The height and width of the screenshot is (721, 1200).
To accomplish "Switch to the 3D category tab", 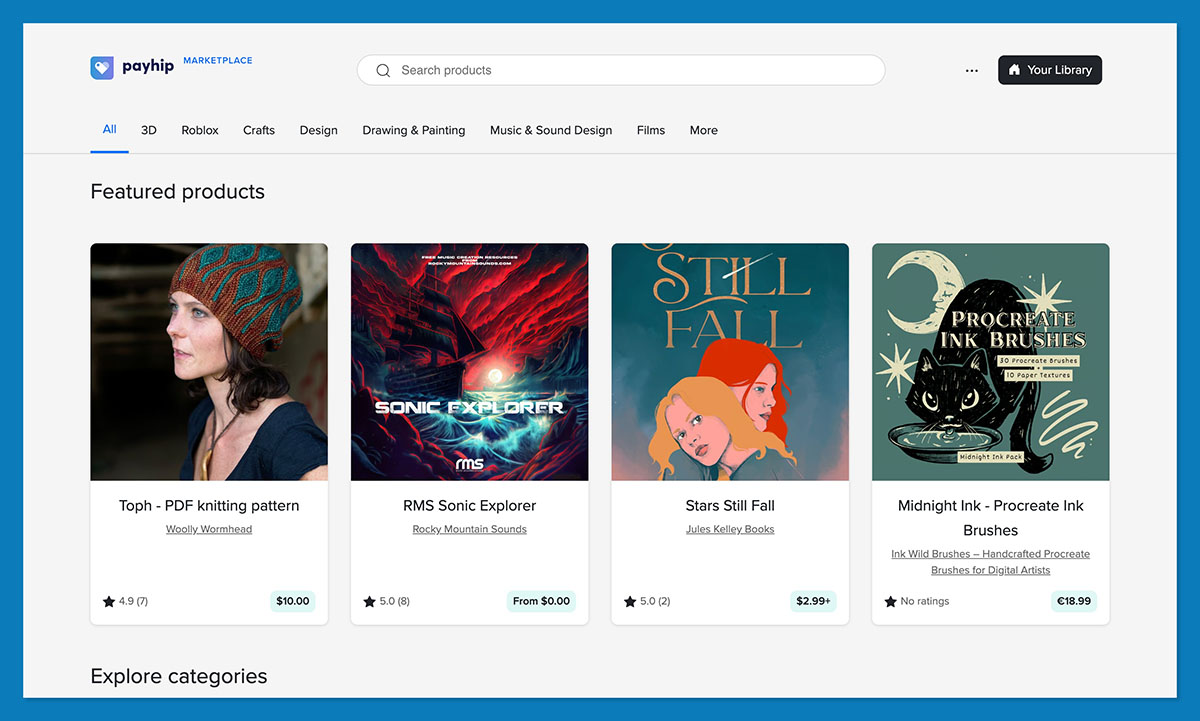I will pyautogui.click(x=149, y=130).
